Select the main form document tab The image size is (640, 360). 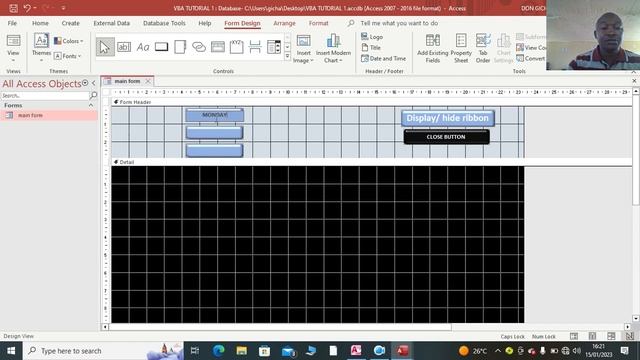pyautogui.click(x=127, y=81)
